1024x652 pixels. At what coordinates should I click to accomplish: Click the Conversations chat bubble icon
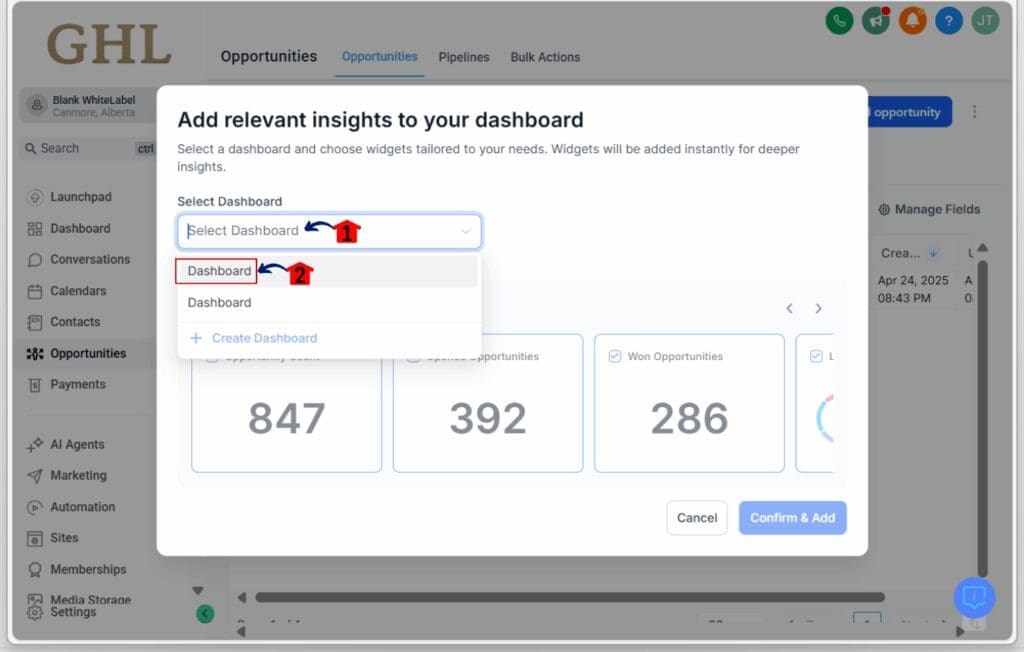coord(35,260)
